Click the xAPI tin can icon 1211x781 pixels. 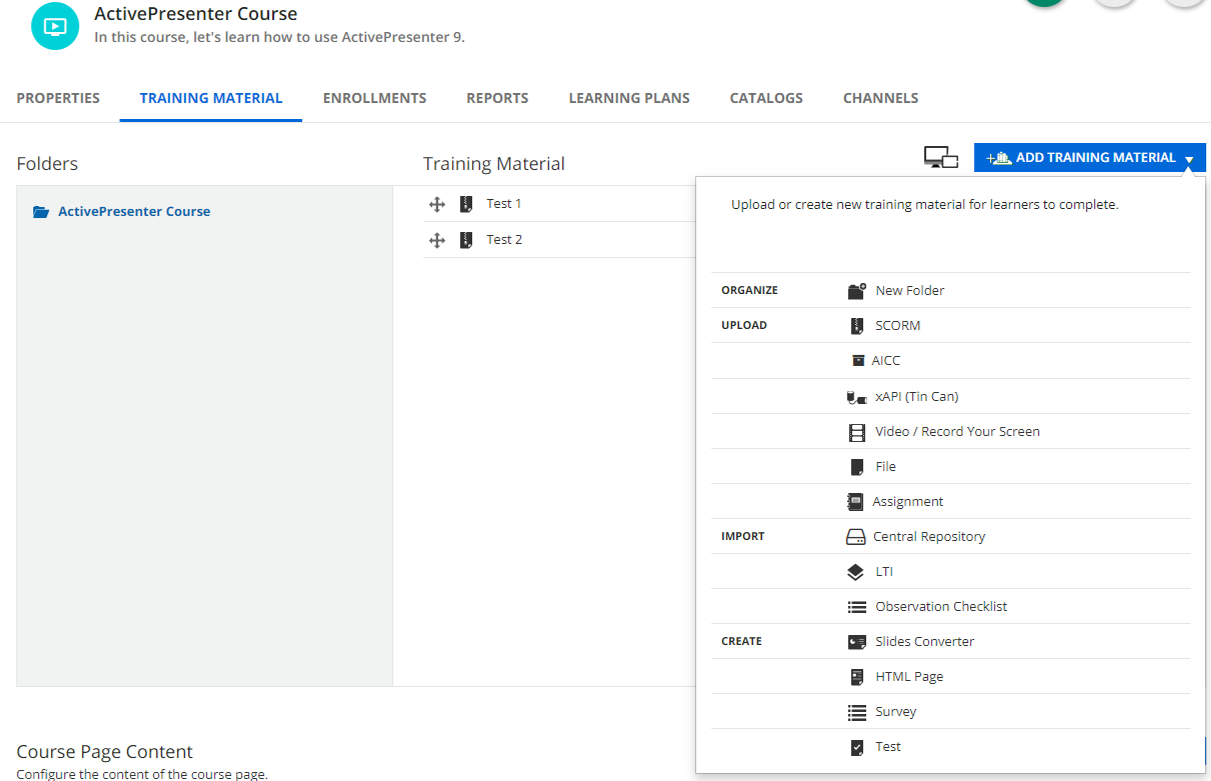[856, 397]
